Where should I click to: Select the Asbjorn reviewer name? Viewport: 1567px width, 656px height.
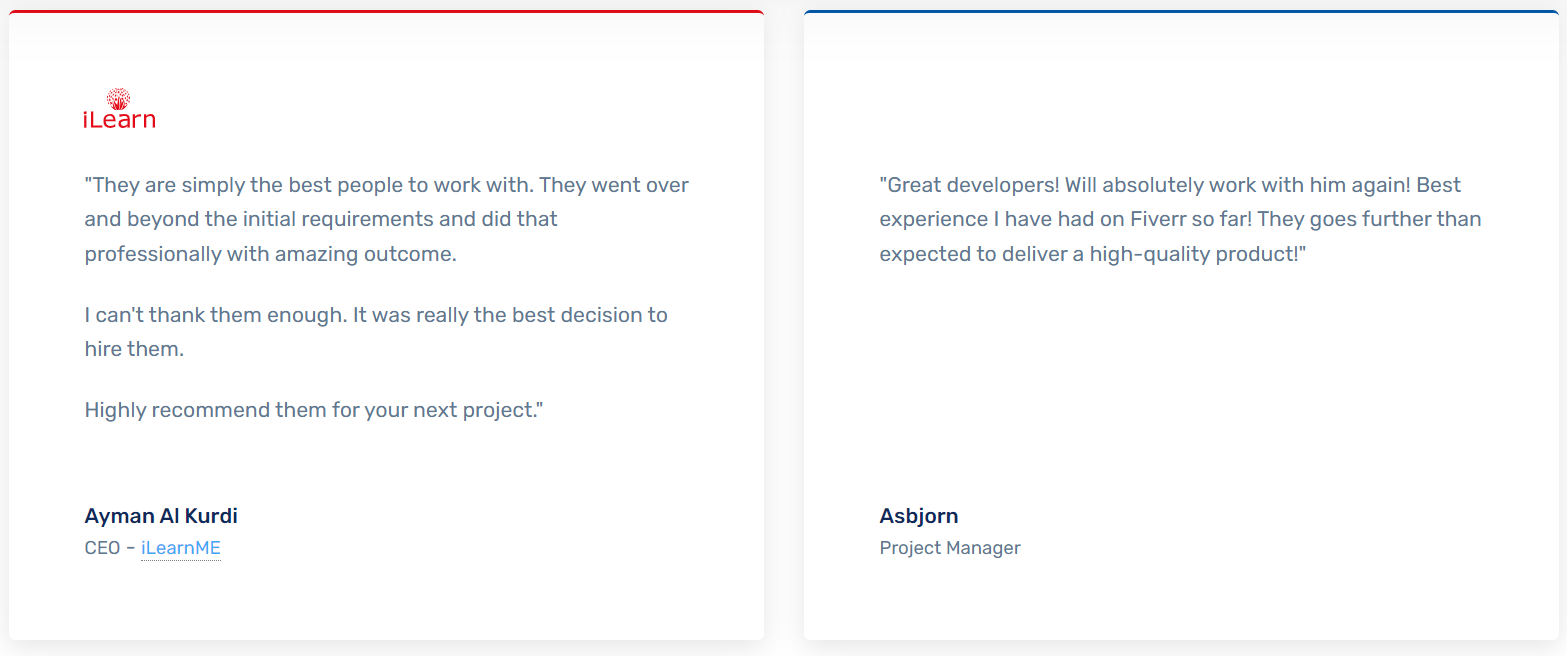[x=919, y=516]
